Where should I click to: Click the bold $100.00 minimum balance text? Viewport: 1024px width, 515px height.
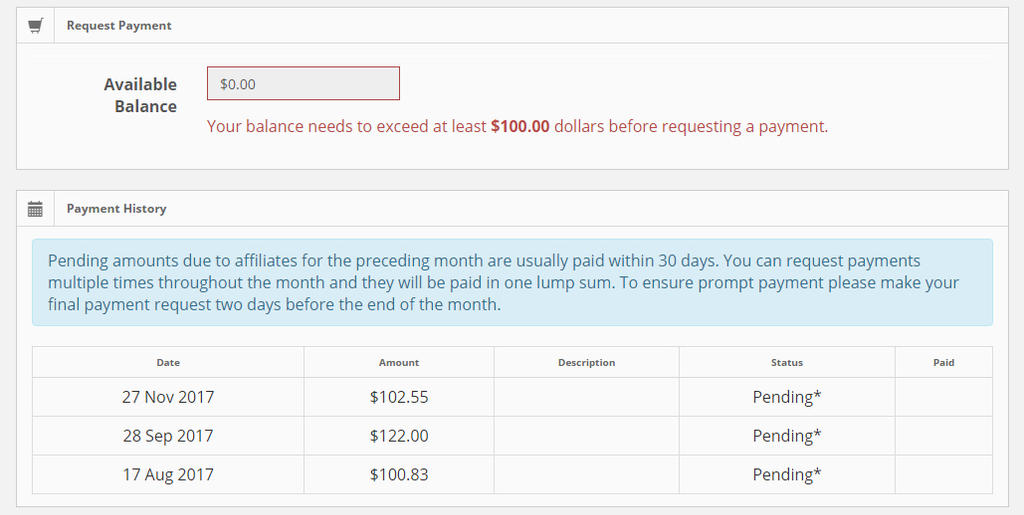coord(520,127)
